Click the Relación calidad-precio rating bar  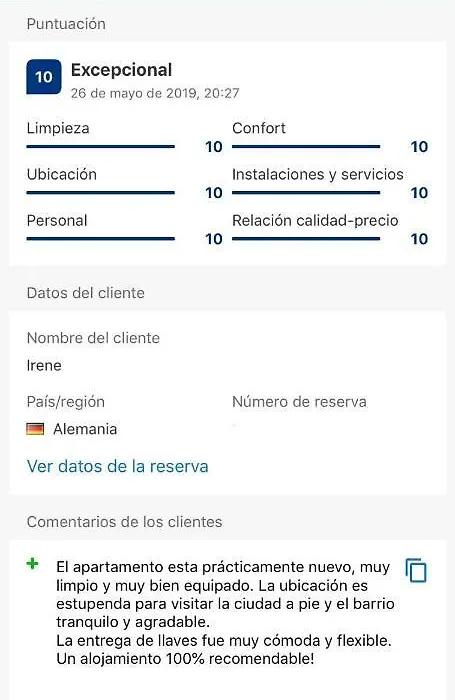pyautogui.click(x=306, y=238)
